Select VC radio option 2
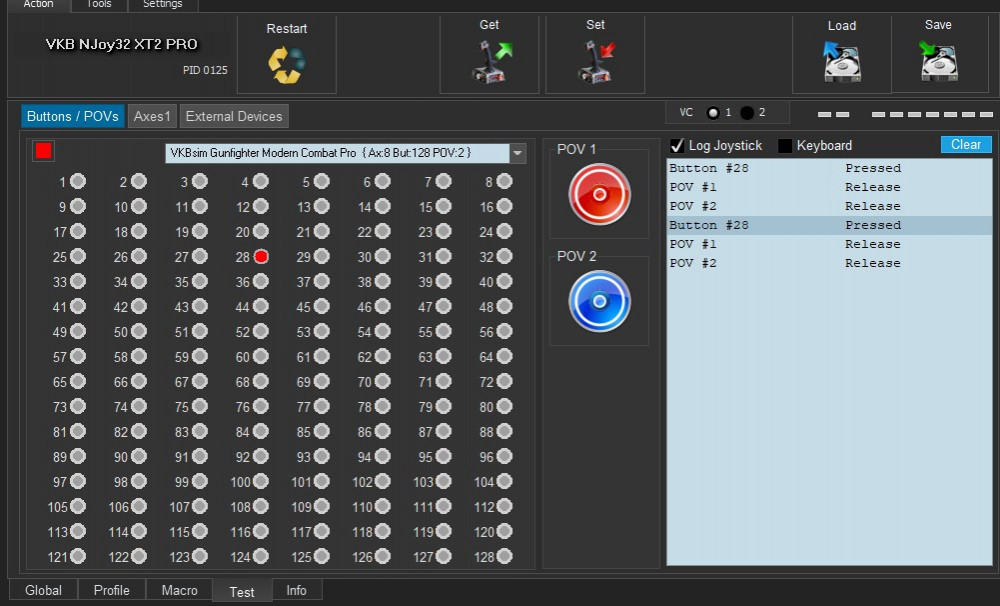1000x606 pixels. (747, 113)
